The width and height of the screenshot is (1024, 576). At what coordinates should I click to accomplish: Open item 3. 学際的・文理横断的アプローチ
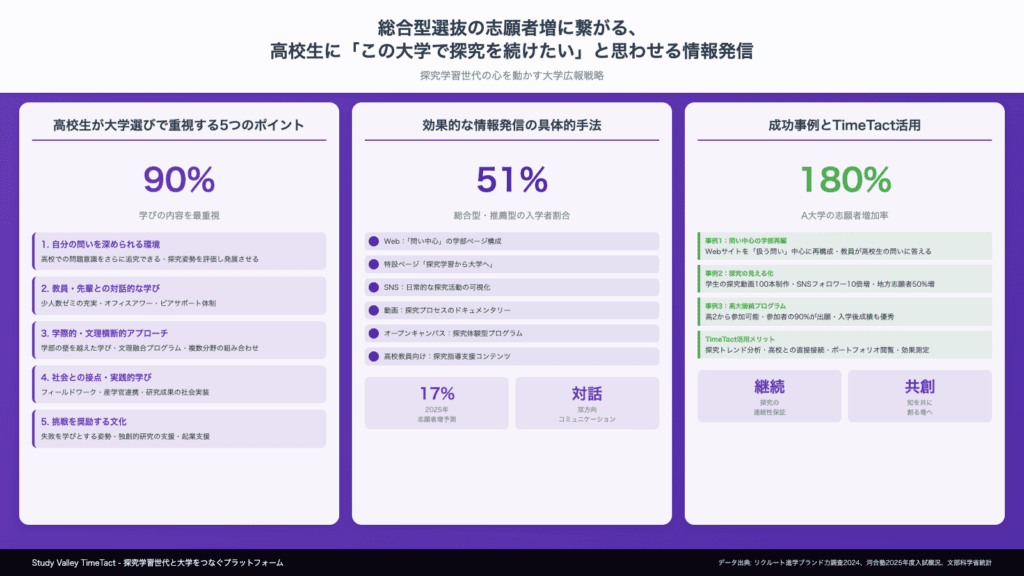(x=179, y=340)
